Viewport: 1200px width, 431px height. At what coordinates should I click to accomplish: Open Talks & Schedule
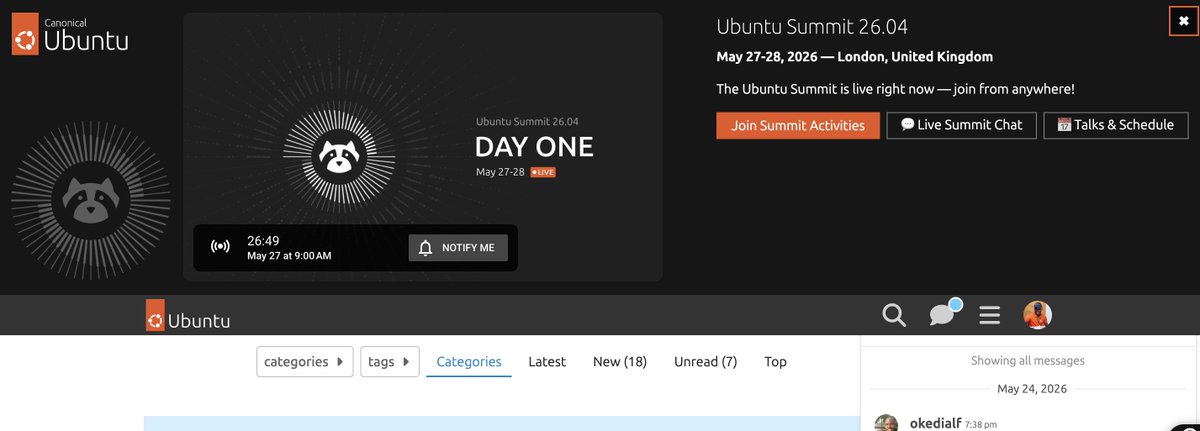pyautogui.click(x=1116, y=125)
